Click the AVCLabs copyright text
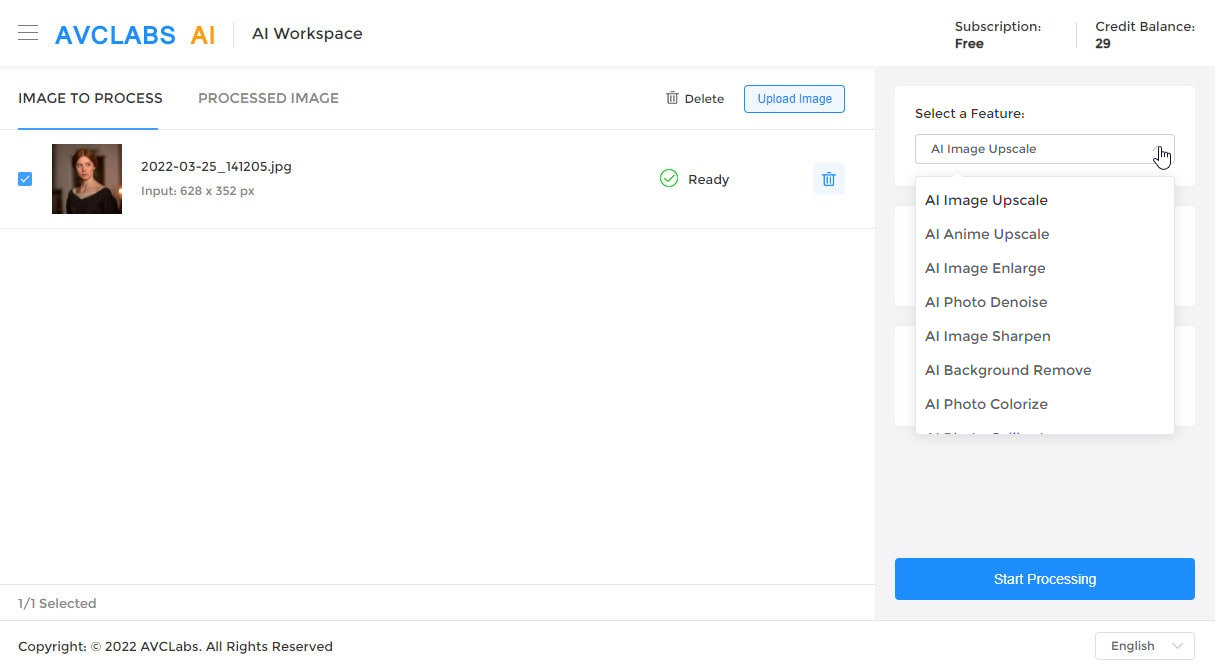1215x668 pixels. point(175,647)
